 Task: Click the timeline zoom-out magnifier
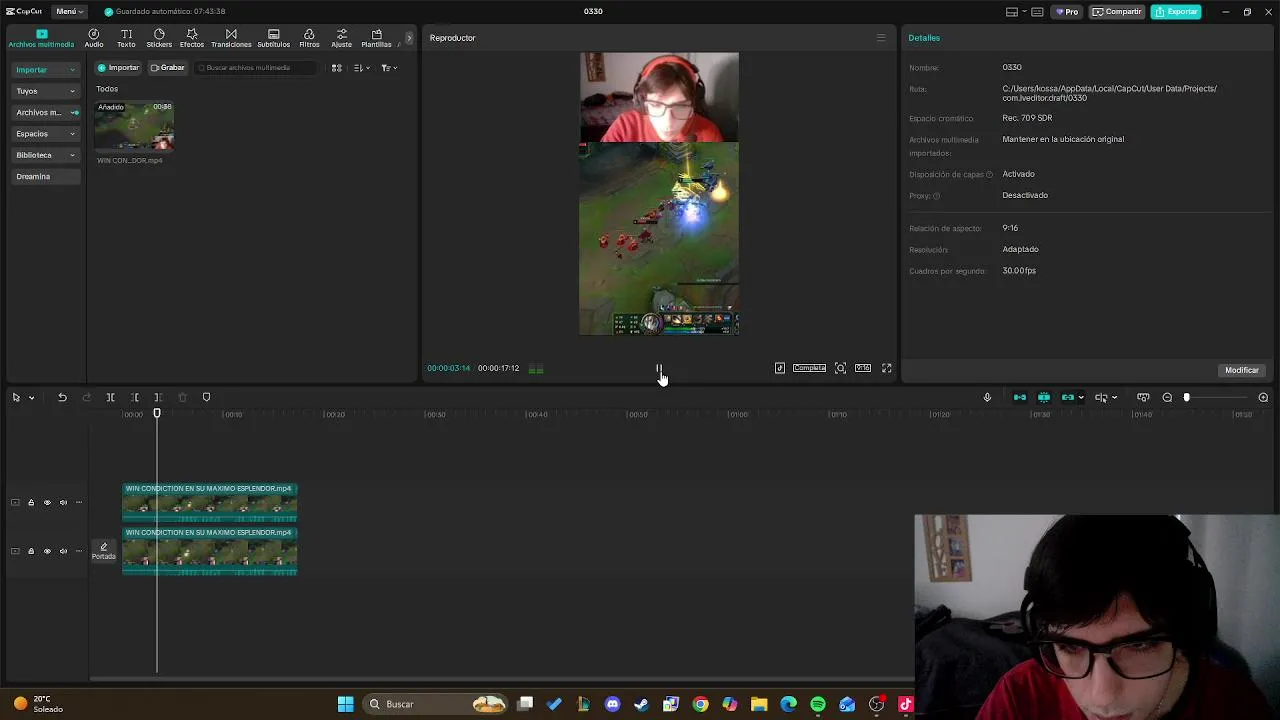point(1167,397)
